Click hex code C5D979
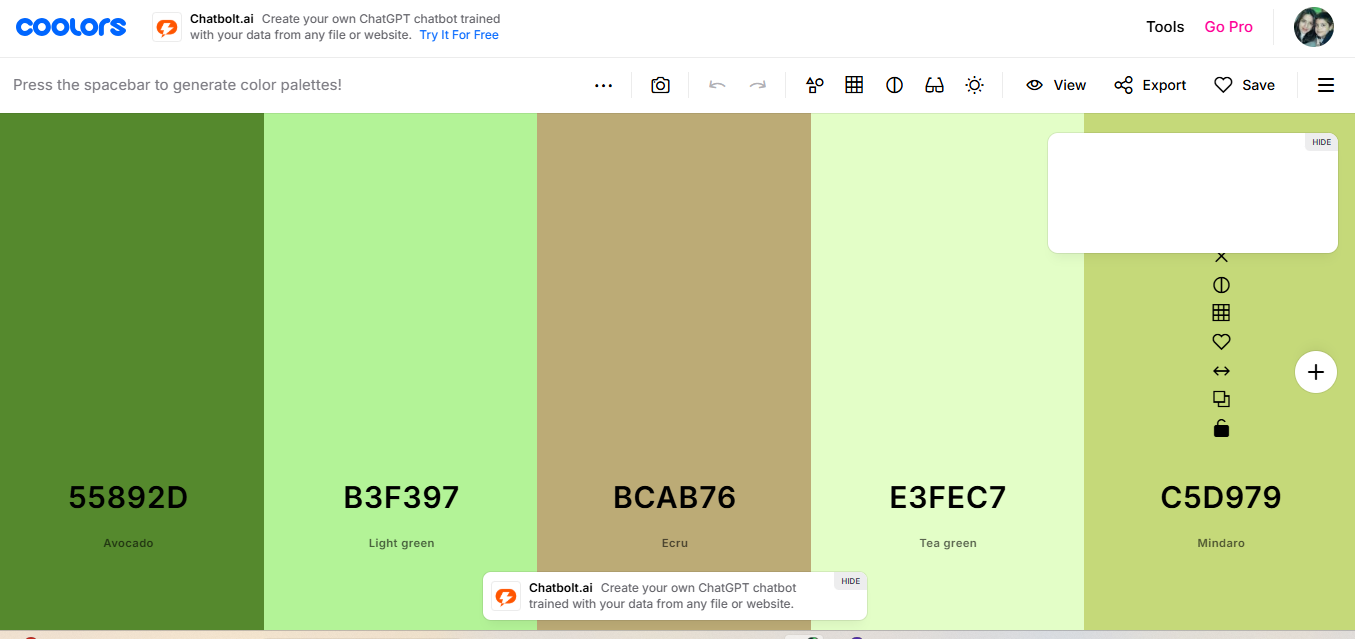The image size is (1355, 639). pyautogui.click(x=1221, y=497)
